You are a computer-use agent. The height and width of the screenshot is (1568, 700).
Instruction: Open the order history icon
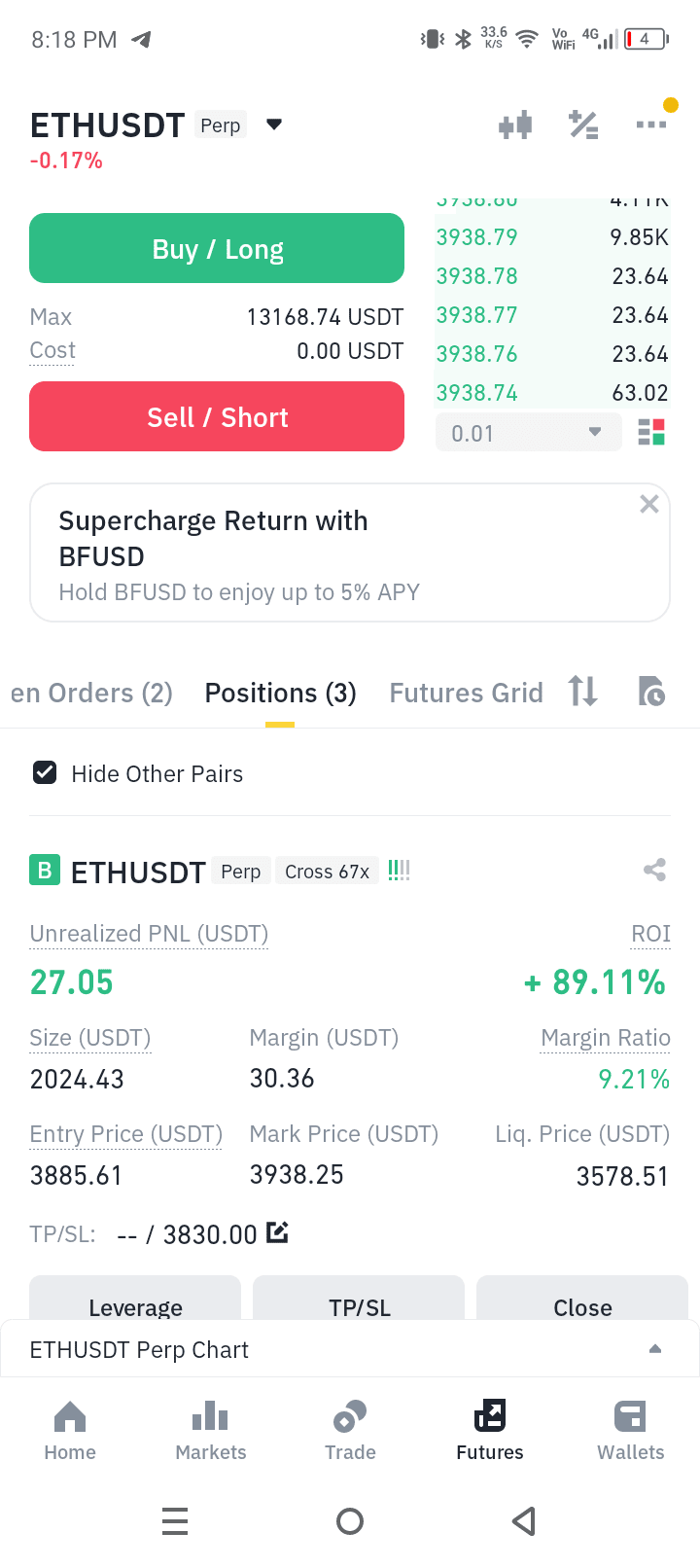(x=651, y=691)
